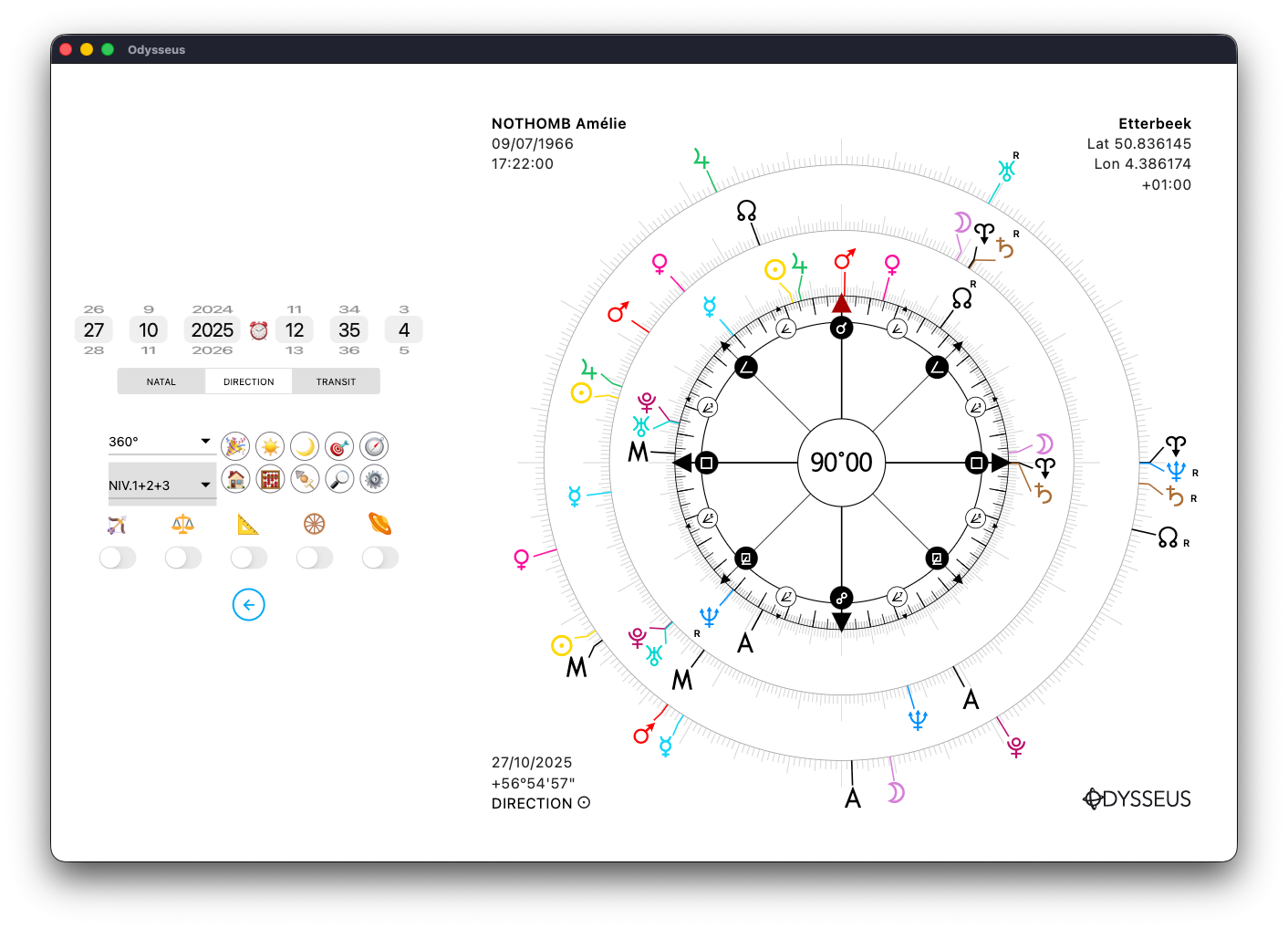Click the 90°00 center of the dial
This screenshot has height=929, width=1288.
[x=841, y=463]
